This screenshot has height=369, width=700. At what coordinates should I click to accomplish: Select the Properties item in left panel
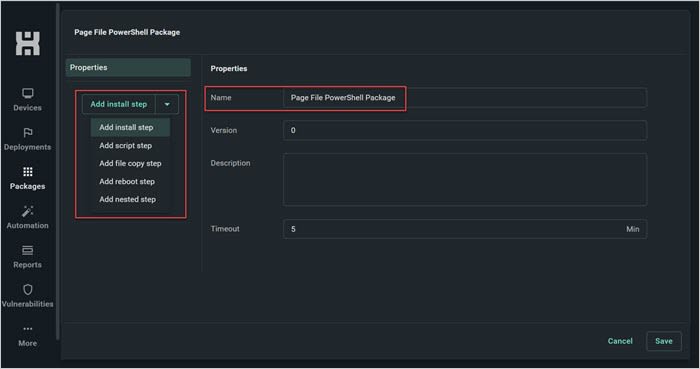coord(128,67)
